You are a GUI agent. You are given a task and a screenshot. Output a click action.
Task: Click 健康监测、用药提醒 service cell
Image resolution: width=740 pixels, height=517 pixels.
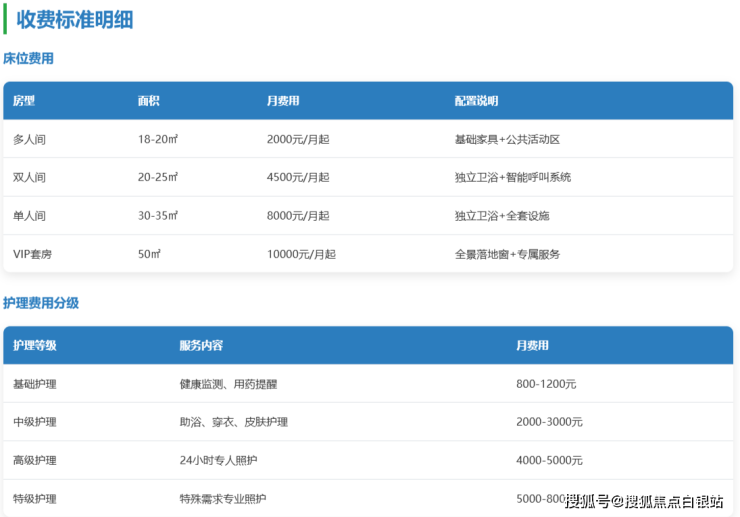[228, 384]
